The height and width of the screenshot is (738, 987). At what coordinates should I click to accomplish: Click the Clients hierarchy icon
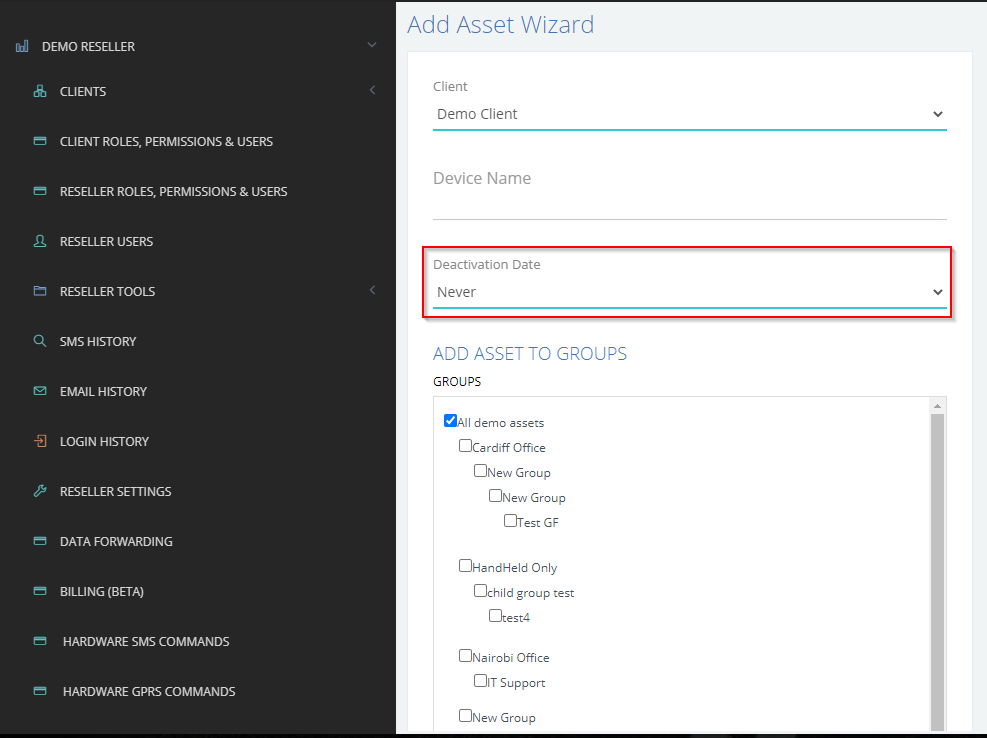[x=40, y=91]
